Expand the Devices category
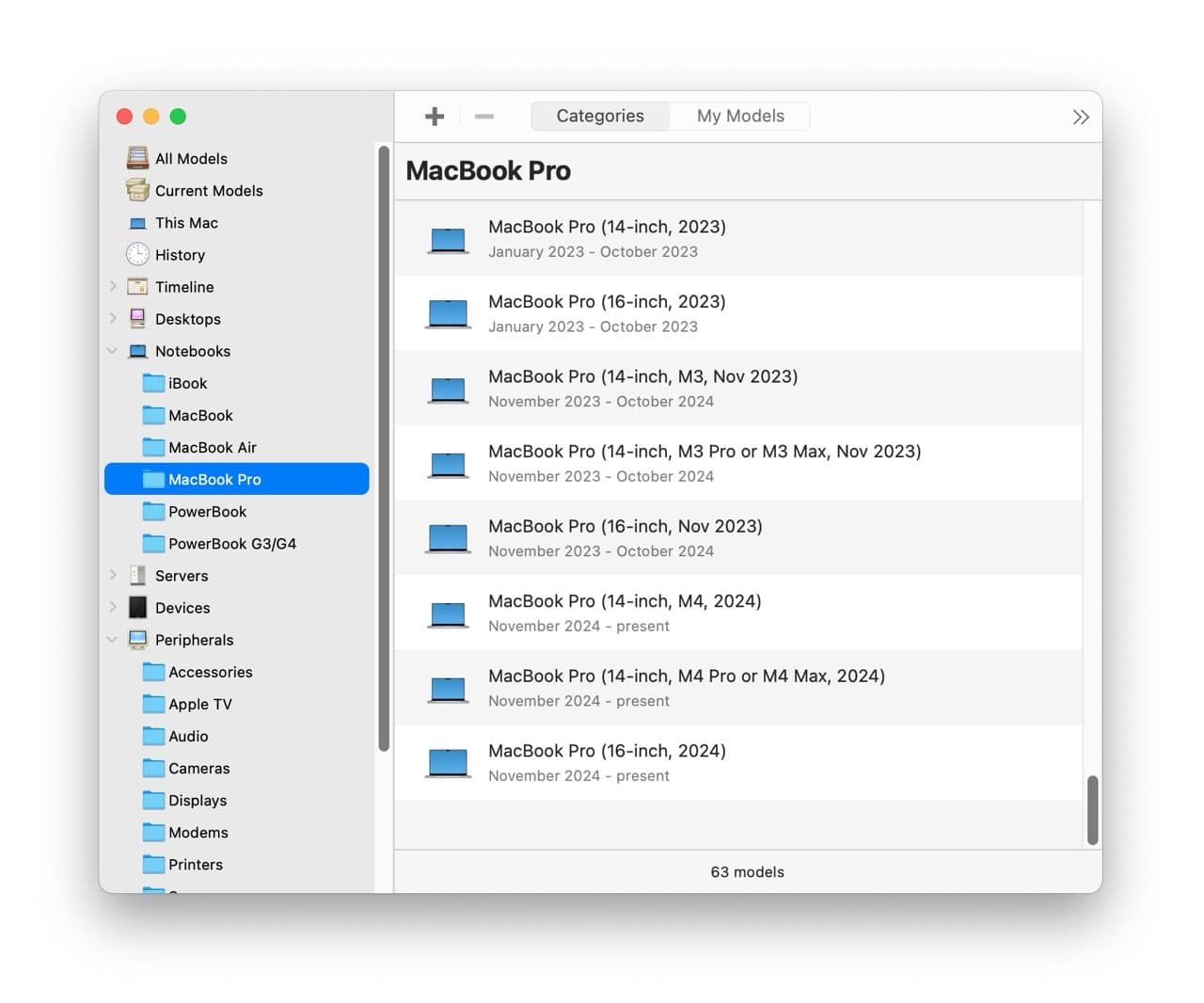The width and height of the screenshot is (1204, 1003). pos(113,607)
